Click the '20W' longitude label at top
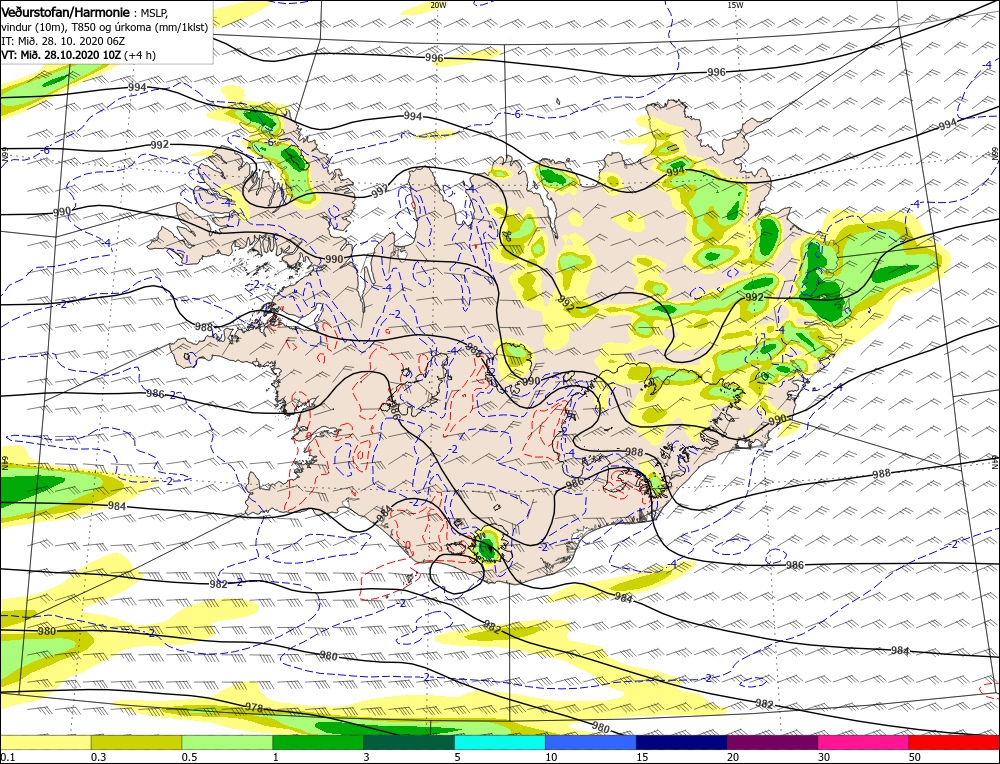This screenshot has height=764, width=1000. point(438,5)
